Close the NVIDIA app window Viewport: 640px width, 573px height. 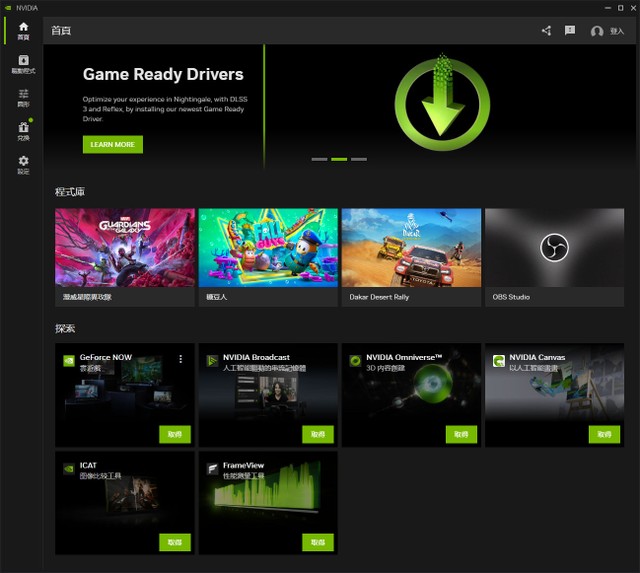pyautogui.click(x=633, y=8)
